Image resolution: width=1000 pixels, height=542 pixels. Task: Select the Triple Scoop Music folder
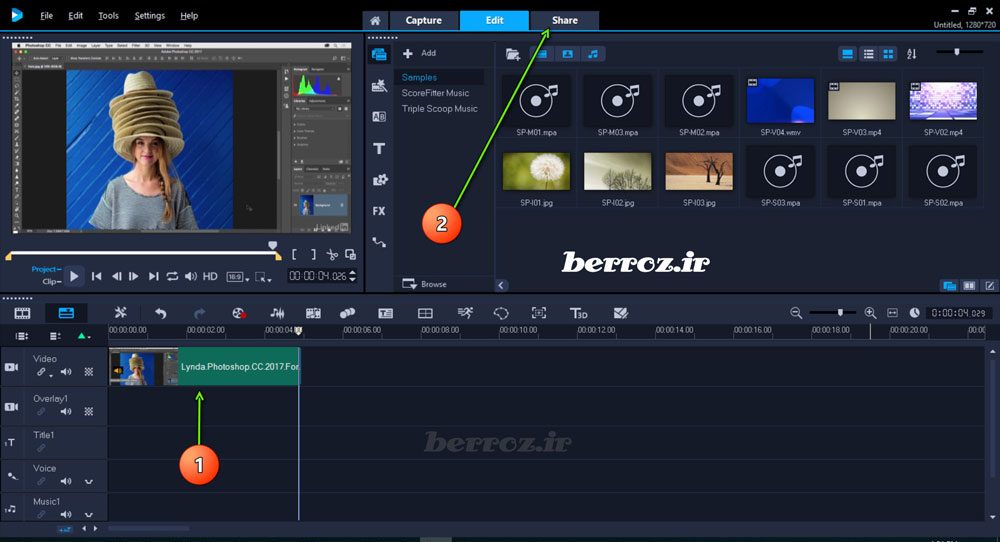coord(439,108)
